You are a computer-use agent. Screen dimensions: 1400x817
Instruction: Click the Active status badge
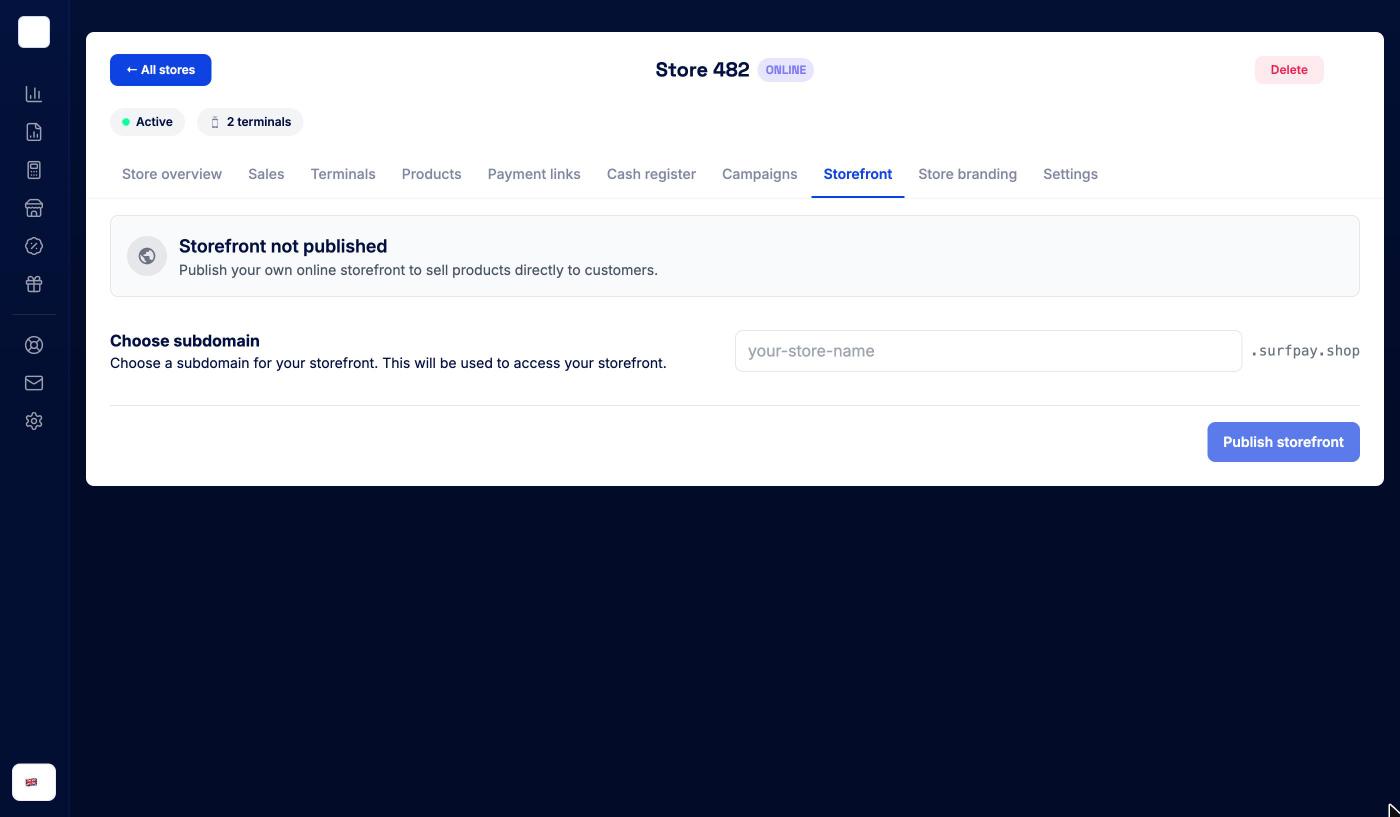point(147,122)
